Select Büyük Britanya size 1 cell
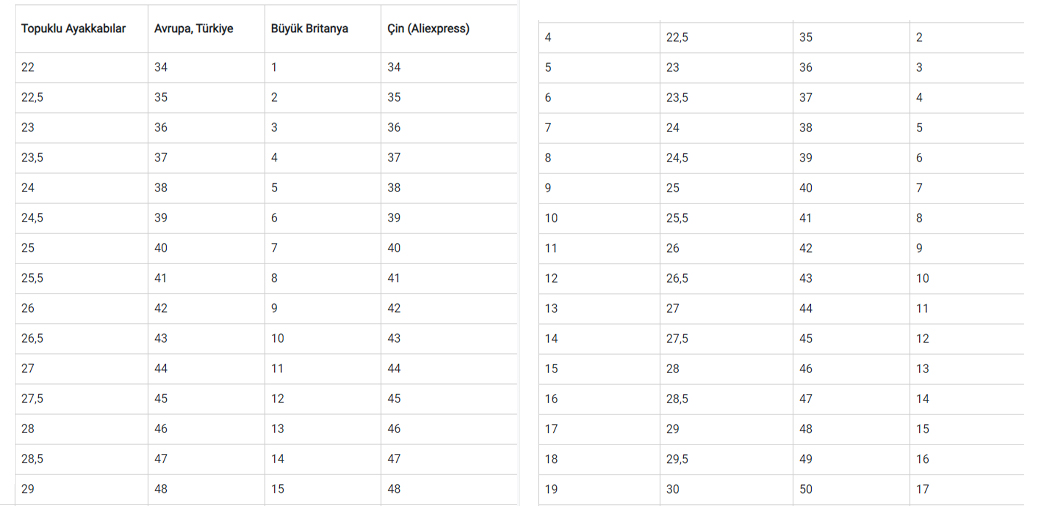1051x506 pixels. [274, 68]
